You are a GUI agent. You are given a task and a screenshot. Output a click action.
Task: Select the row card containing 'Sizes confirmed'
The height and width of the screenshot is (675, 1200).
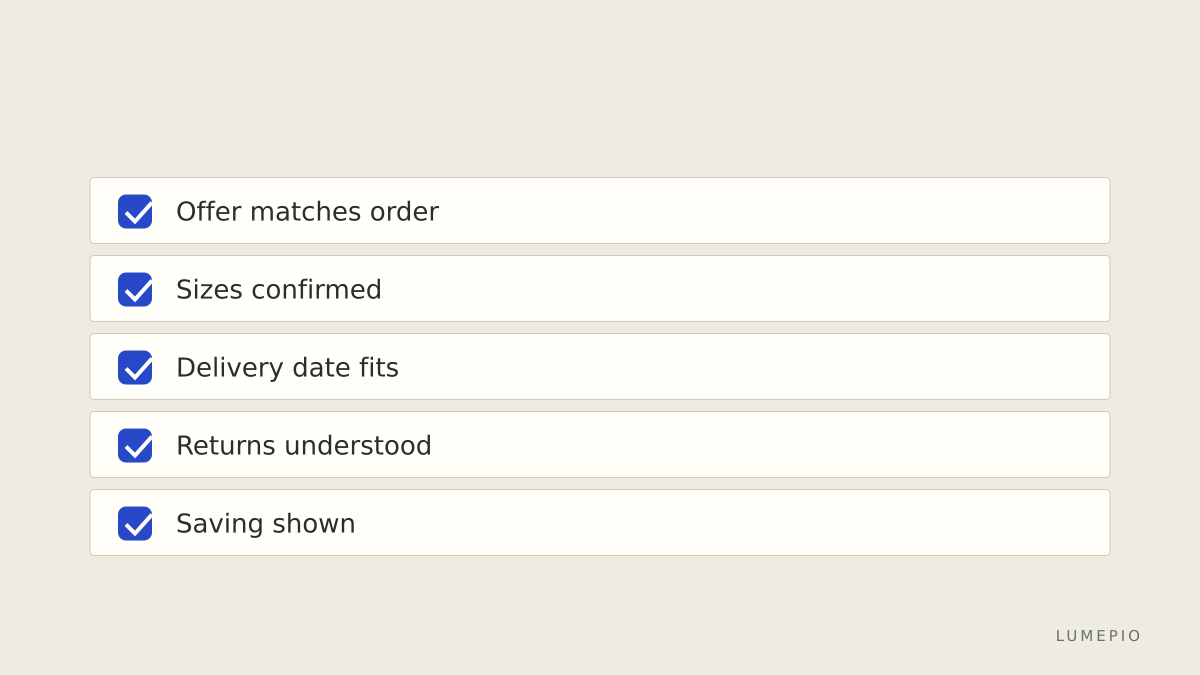(600, 289)
